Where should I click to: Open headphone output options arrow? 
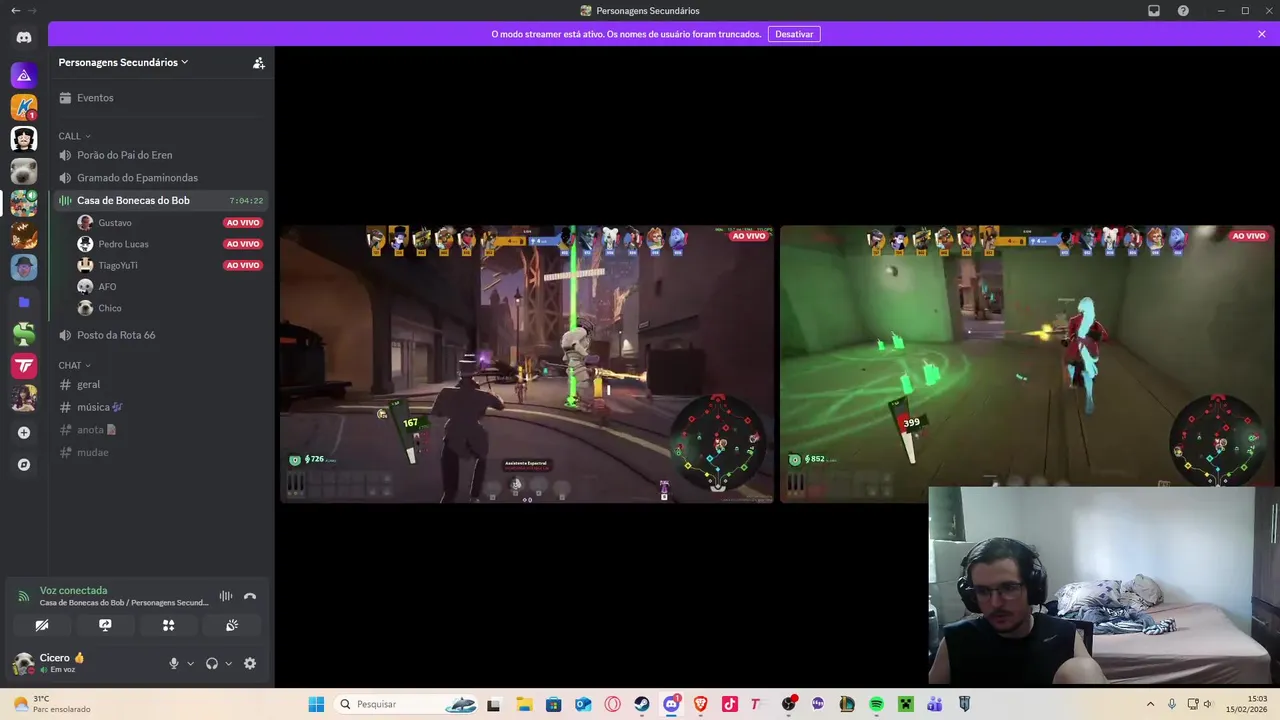pyautogui.click(x=228, y=663)
